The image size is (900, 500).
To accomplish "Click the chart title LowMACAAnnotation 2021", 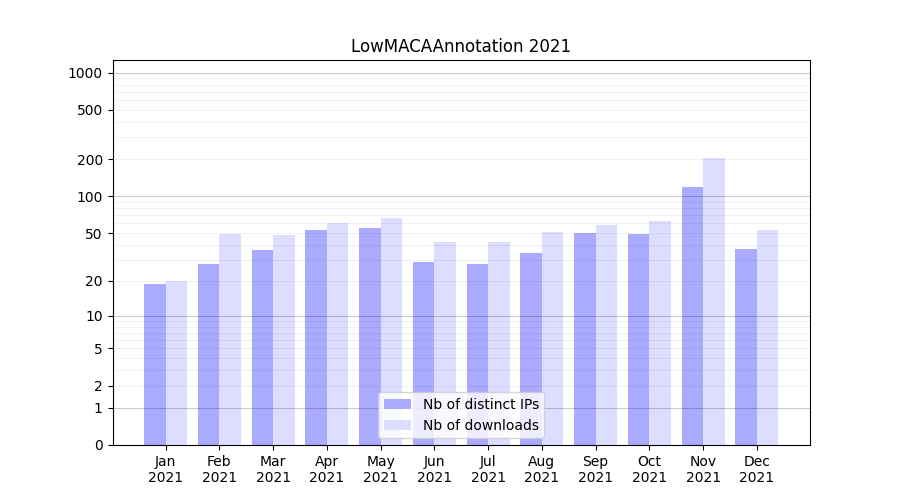I will pyautogui.click(x=460, y=46).
